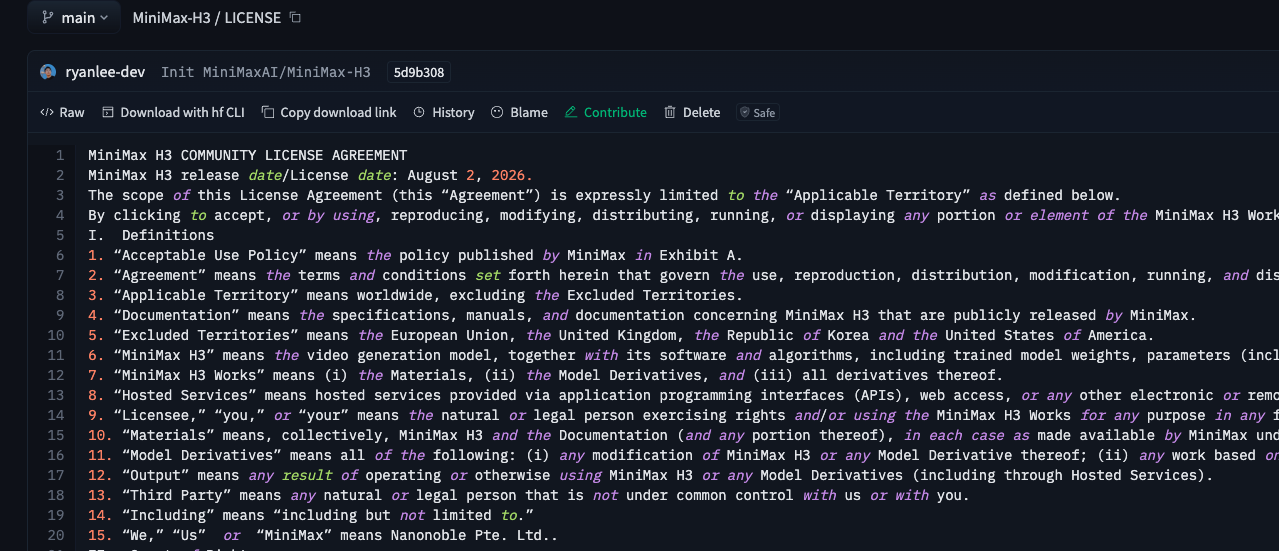Click the Raw code brackets icon

(46, 112)
